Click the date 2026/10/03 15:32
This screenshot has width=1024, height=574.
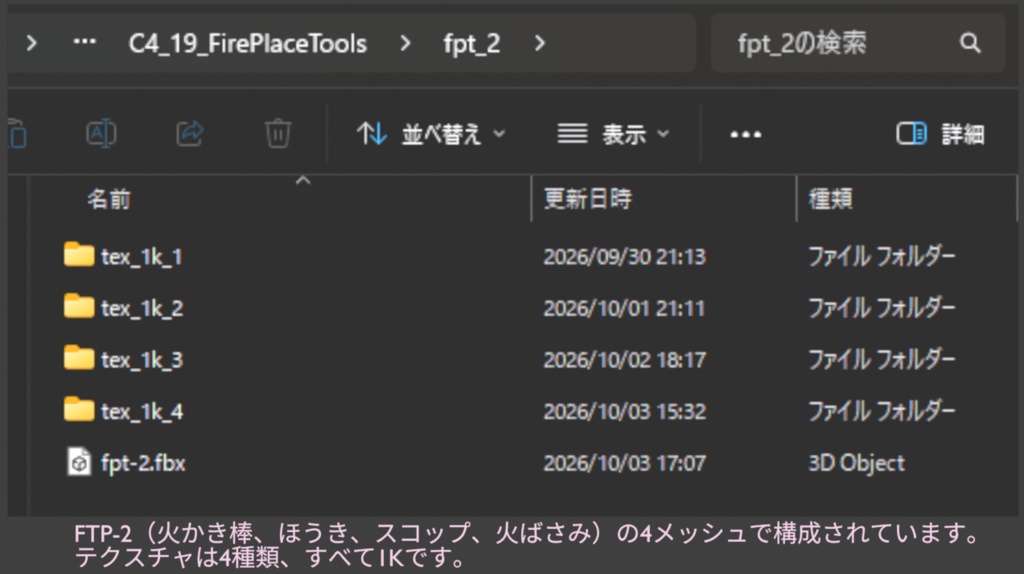(624, 411)
